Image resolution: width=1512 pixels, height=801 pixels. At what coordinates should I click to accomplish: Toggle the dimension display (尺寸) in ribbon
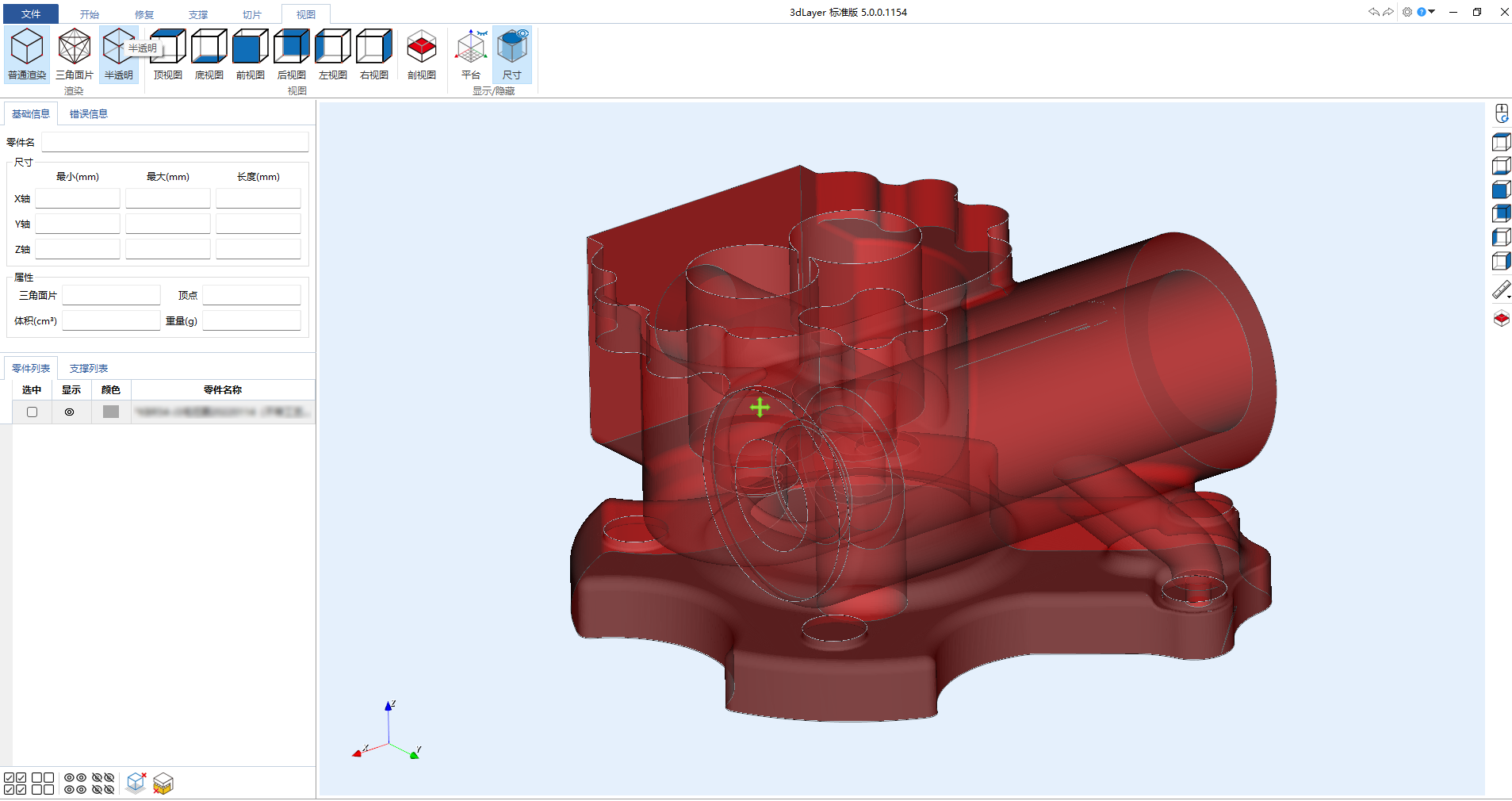512,54
